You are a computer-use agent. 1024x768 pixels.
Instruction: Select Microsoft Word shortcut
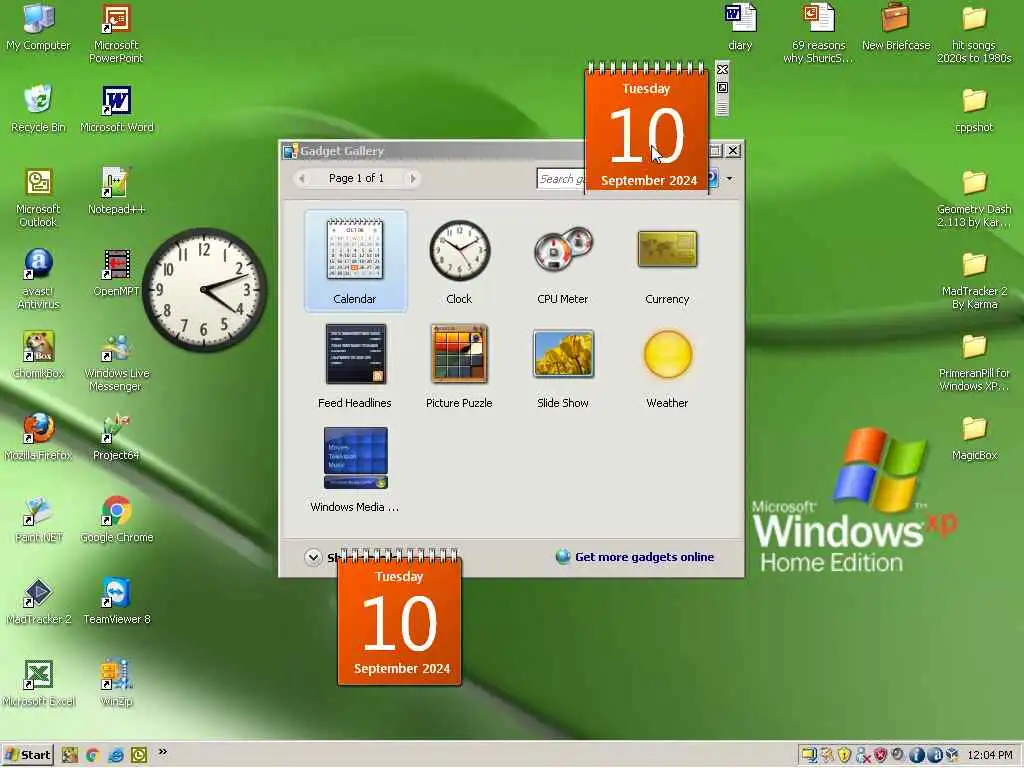116,110
